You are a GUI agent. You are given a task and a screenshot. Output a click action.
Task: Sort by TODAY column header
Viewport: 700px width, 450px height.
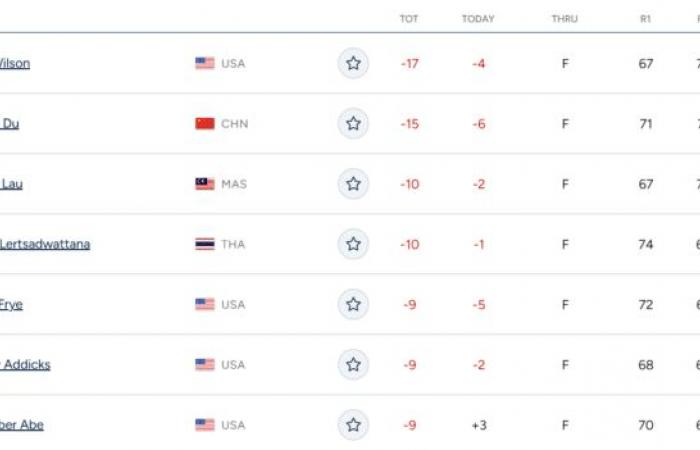(478, 19)
